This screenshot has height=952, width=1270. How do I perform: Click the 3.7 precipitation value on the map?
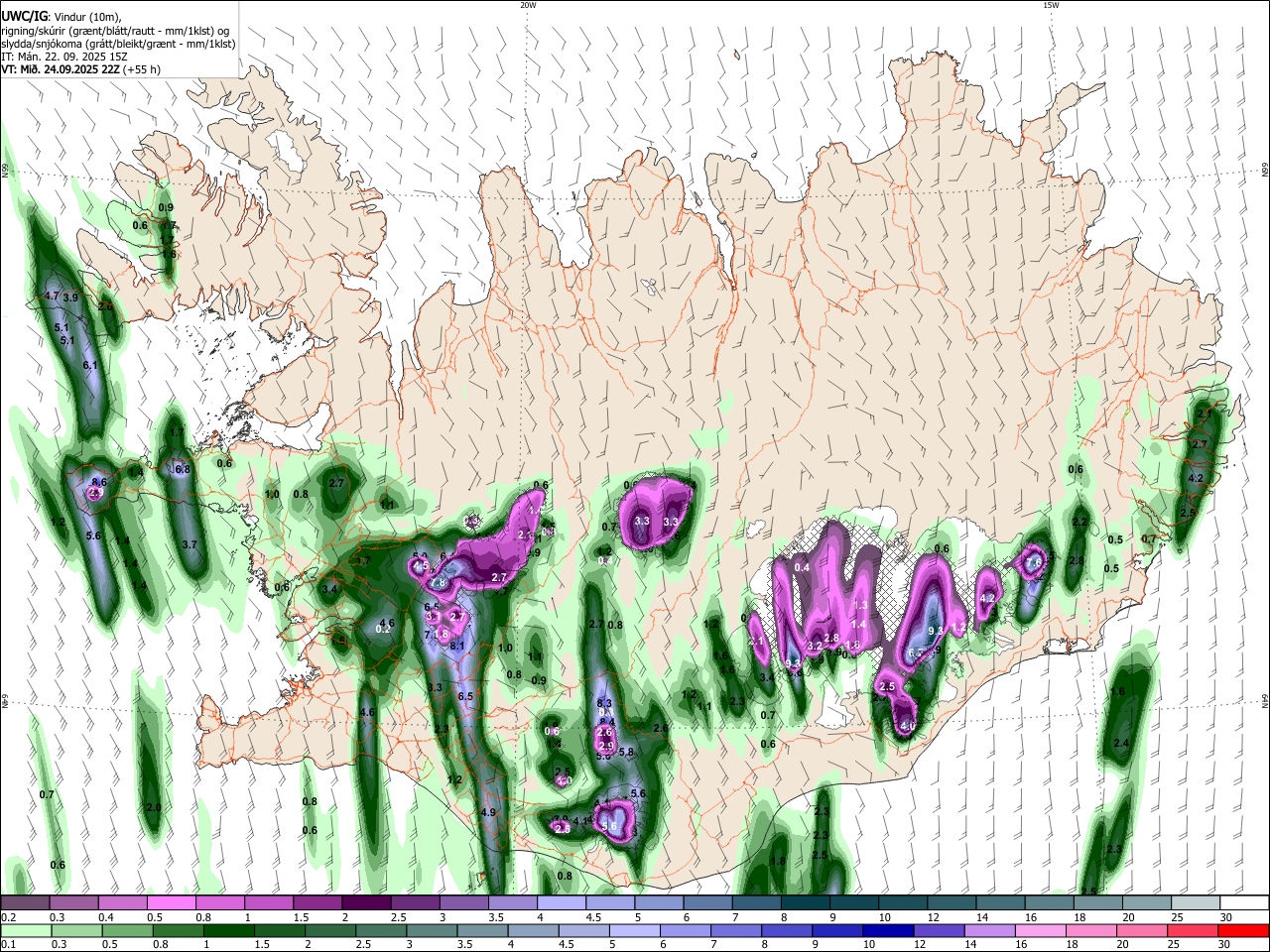[190, 544]
